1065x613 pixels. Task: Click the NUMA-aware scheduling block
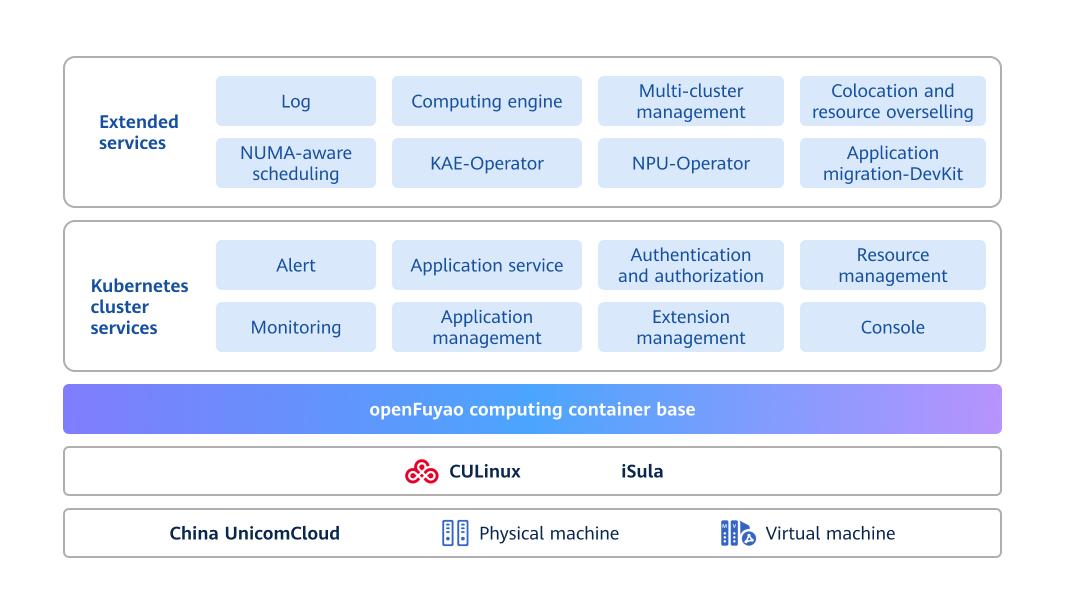295,163
